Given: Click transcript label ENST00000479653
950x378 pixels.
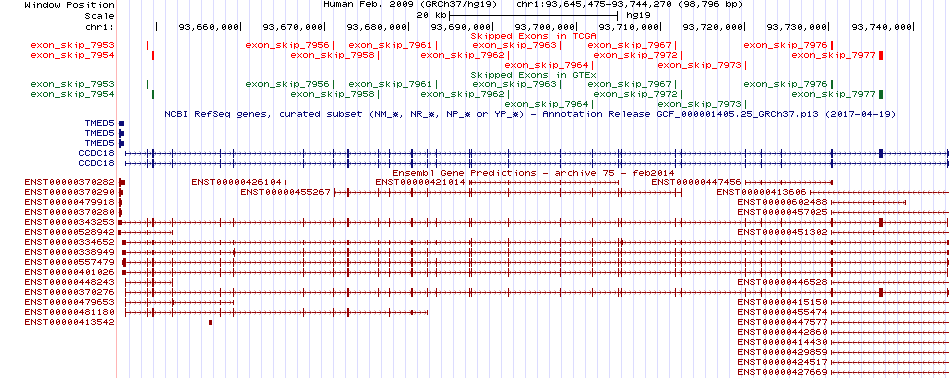Looking at the screenshot, I should [70, 302].
